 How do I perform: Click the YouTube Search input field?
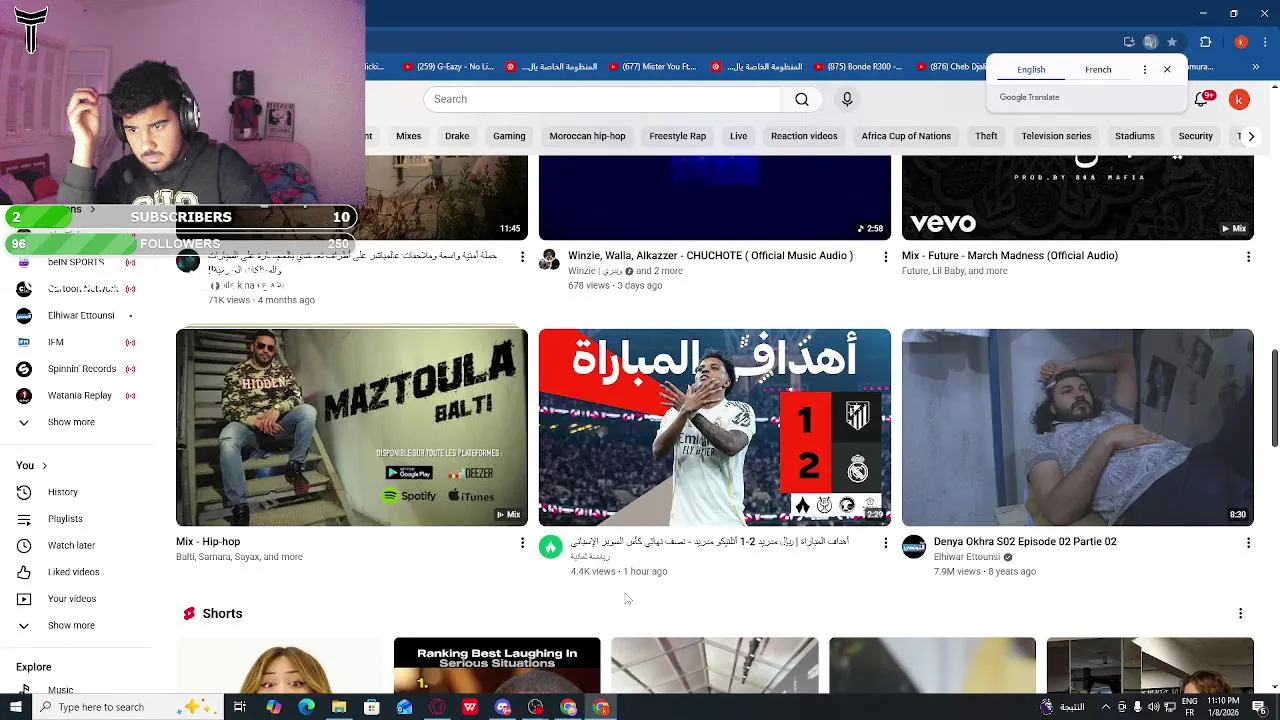coord(602,99)
